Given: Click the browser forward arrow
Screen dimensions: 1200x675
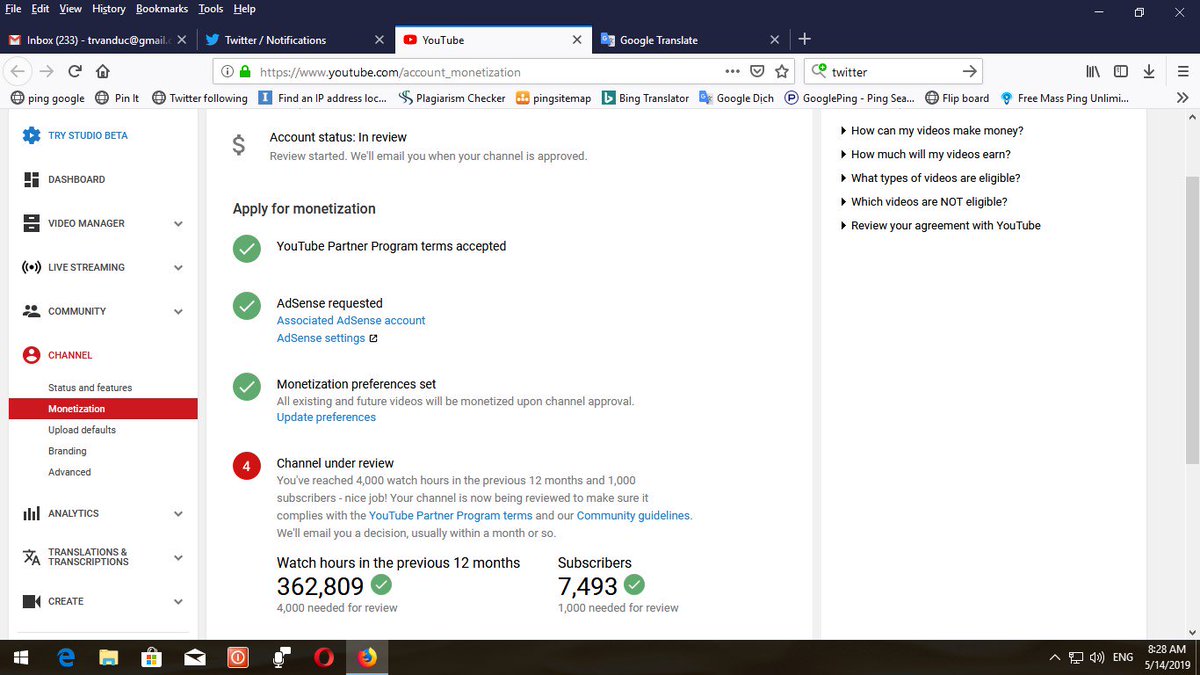Looking at the screenshot, I should pyautogui.click(x=46, y=71).
